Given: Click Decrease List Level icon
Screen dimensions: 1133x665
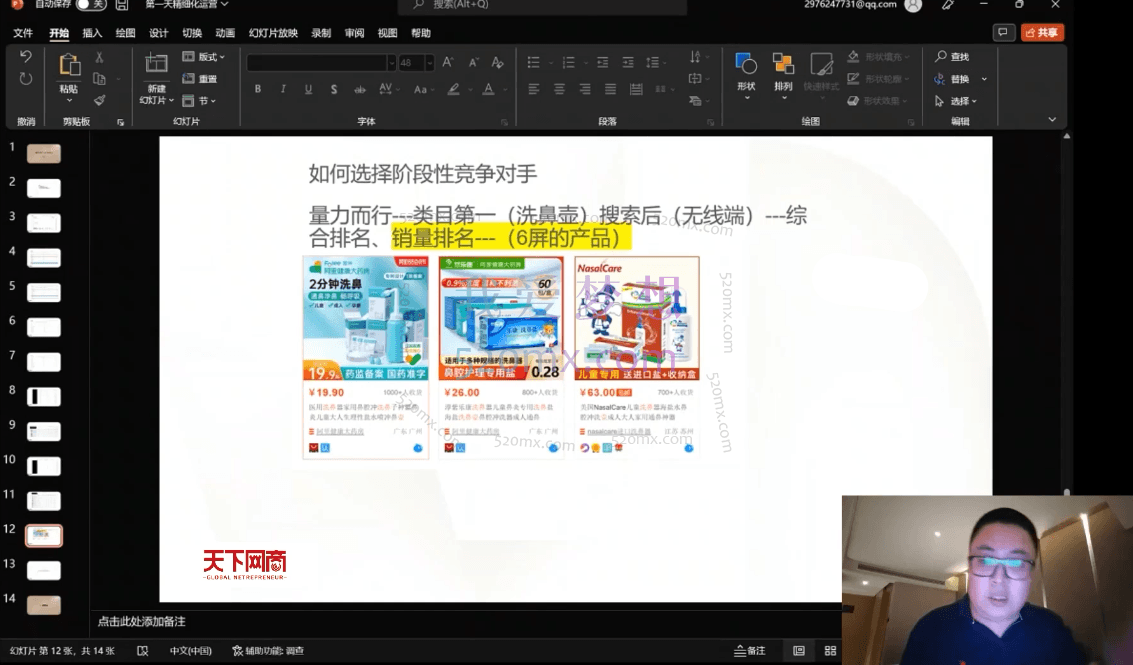Looking at the screenshot, I should tap(603, 63).
